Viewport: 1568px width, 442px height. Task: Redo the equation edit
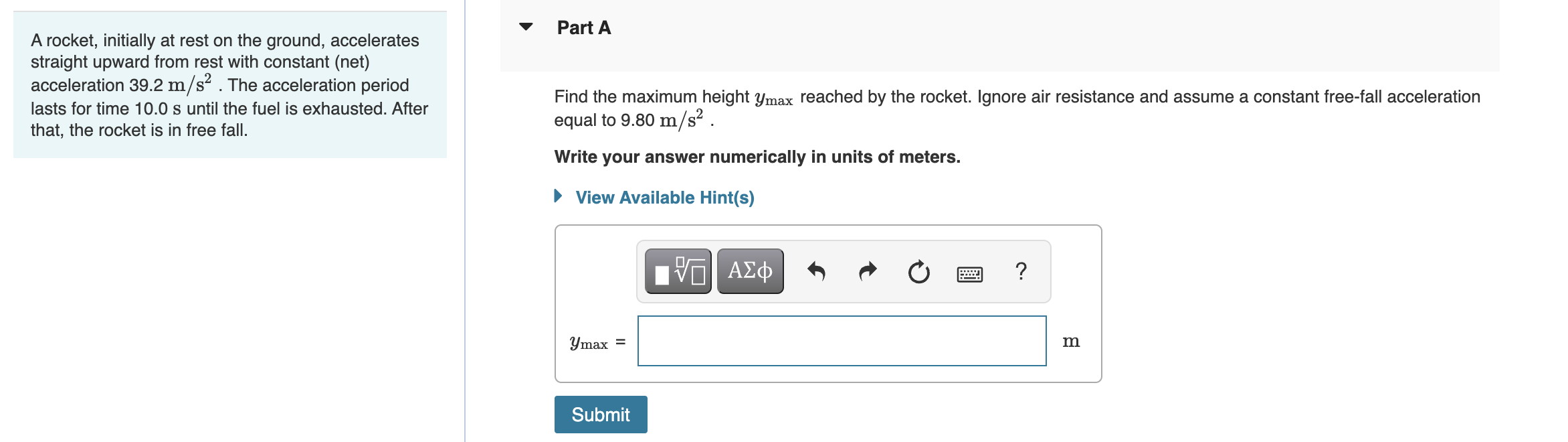866,271
